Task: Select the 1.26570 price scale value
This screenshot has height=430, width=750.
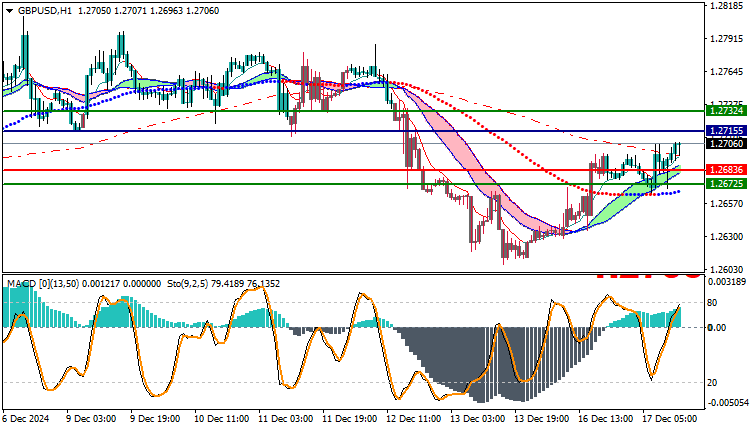Action: pyautogui.click(x=727, y=204)
